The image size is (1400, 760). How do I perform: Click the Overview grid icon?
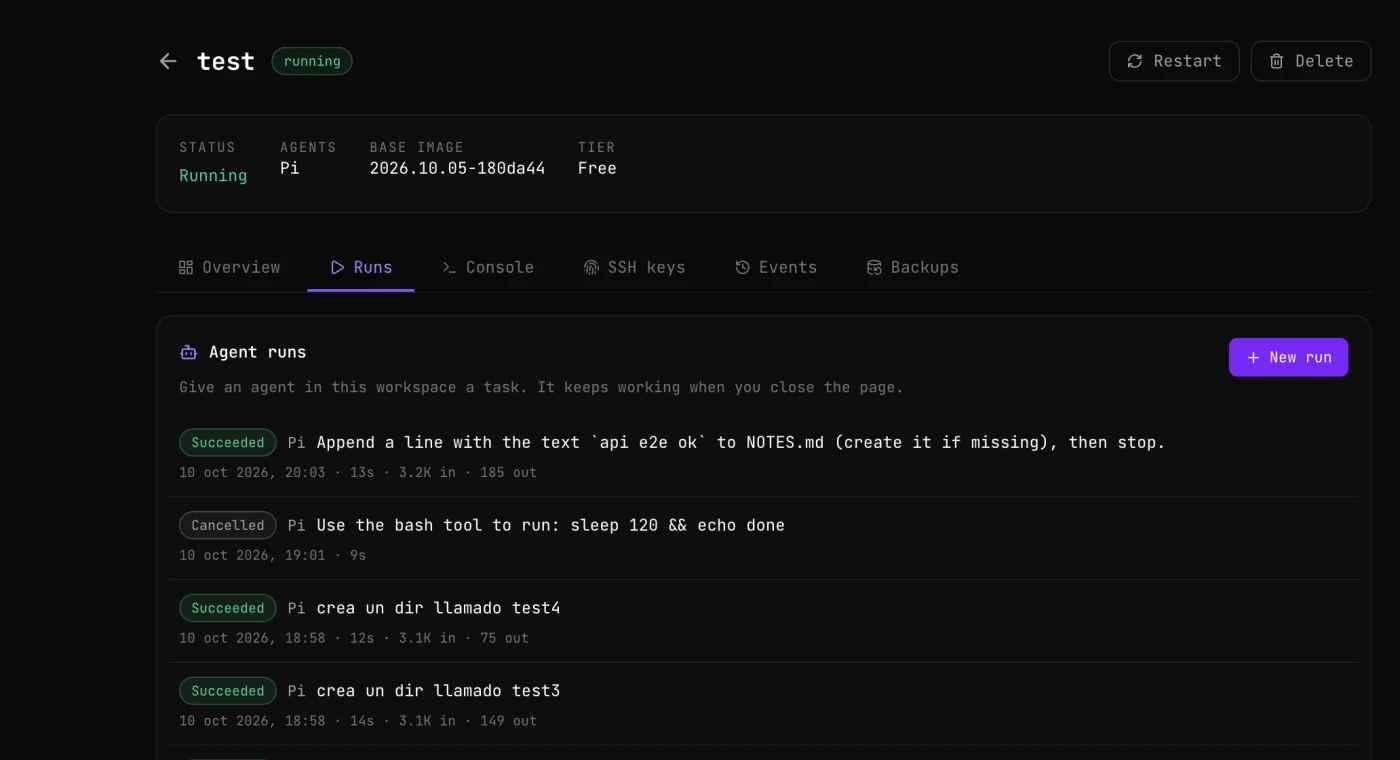pyautogui.click(x=186, y=267)
